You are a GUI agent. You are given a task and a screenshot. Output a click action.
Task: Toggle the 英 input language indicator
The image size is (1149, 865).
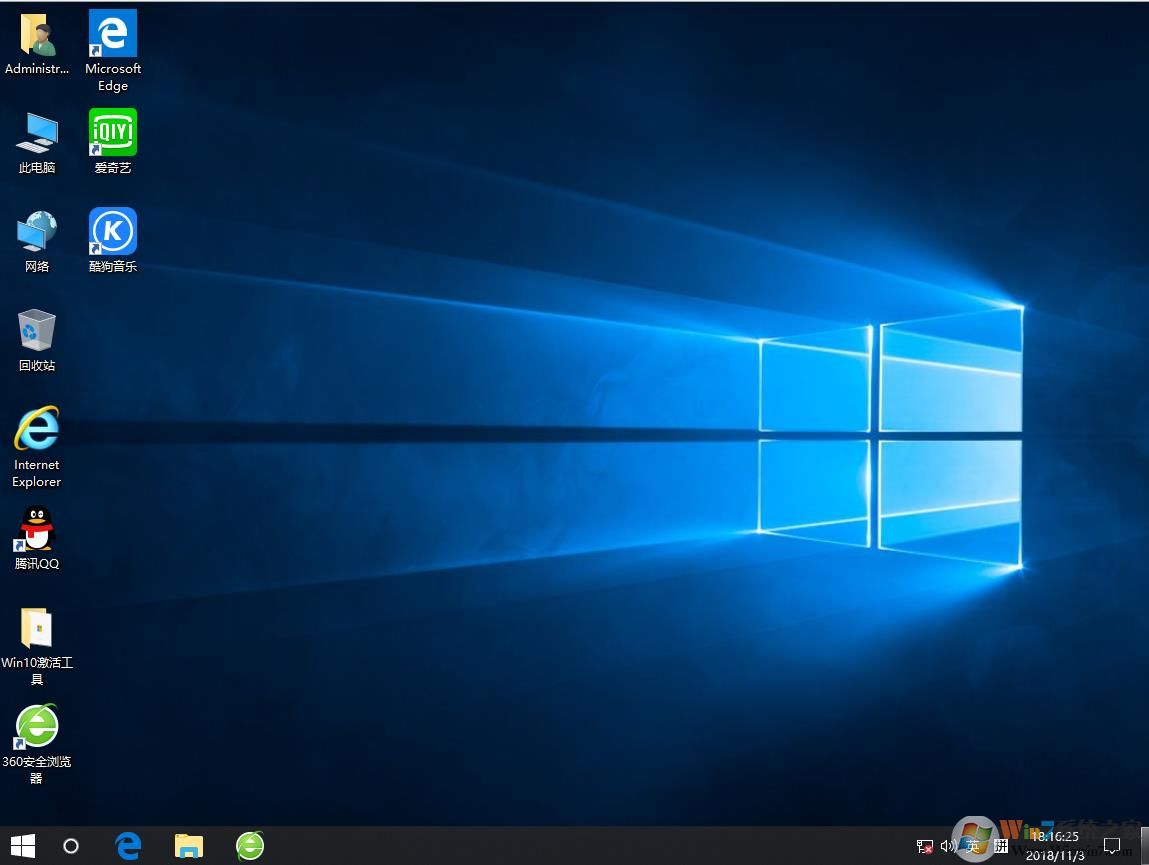coord(973,847)
